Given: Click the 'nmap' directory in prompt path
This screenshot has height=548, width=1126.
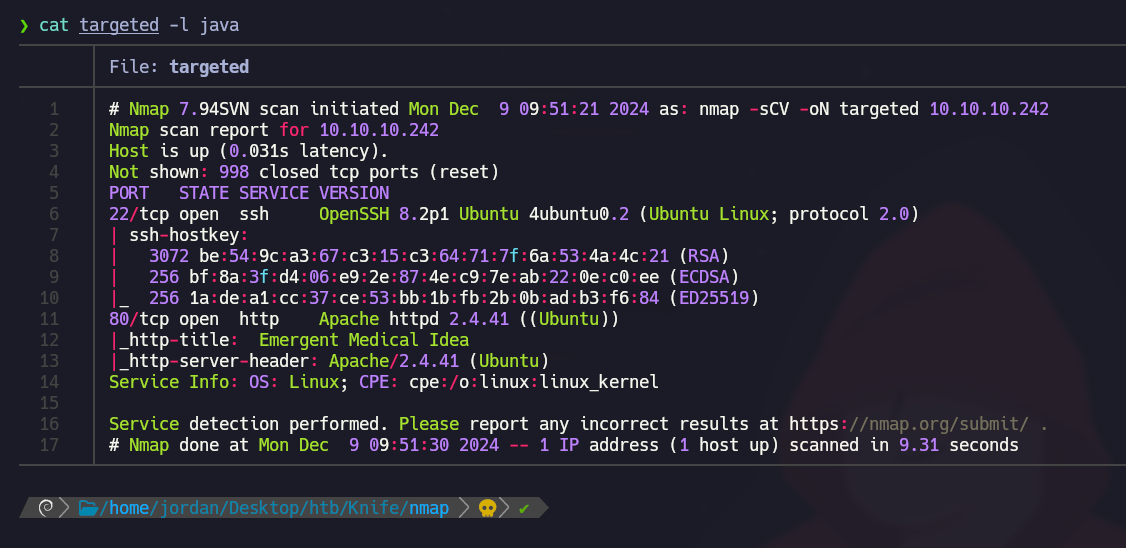Looking at the screenshot, I should 429,509.
